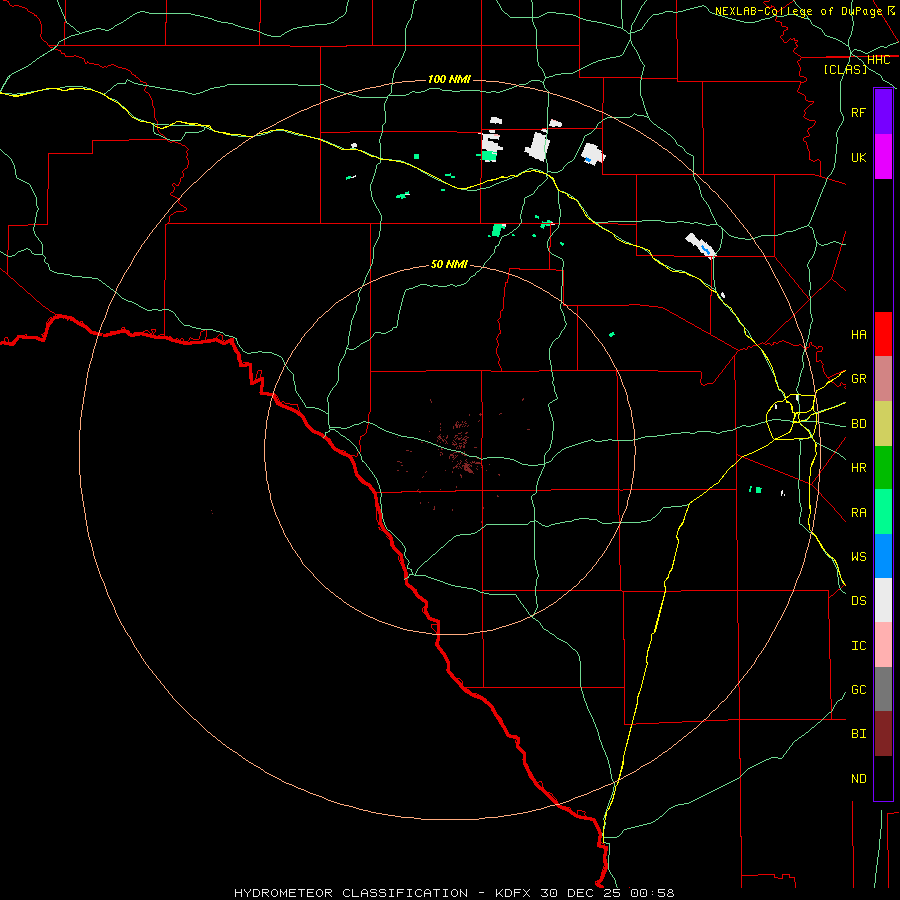The height and width of the screenshot is (900, 900).
Task: Click the KDFX radar site identifier
Action: pos(514,893)
